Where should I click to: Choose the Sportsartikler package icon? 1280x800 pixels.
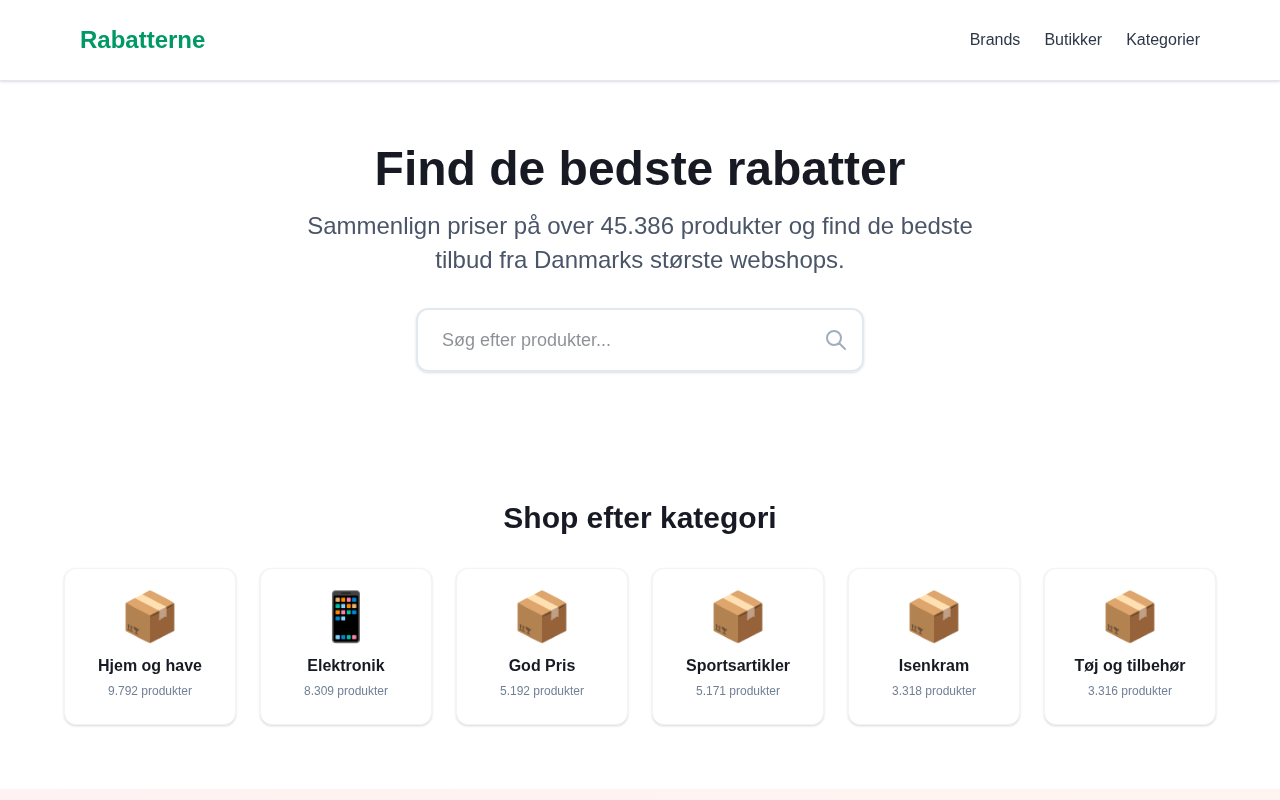pos(738,616)
